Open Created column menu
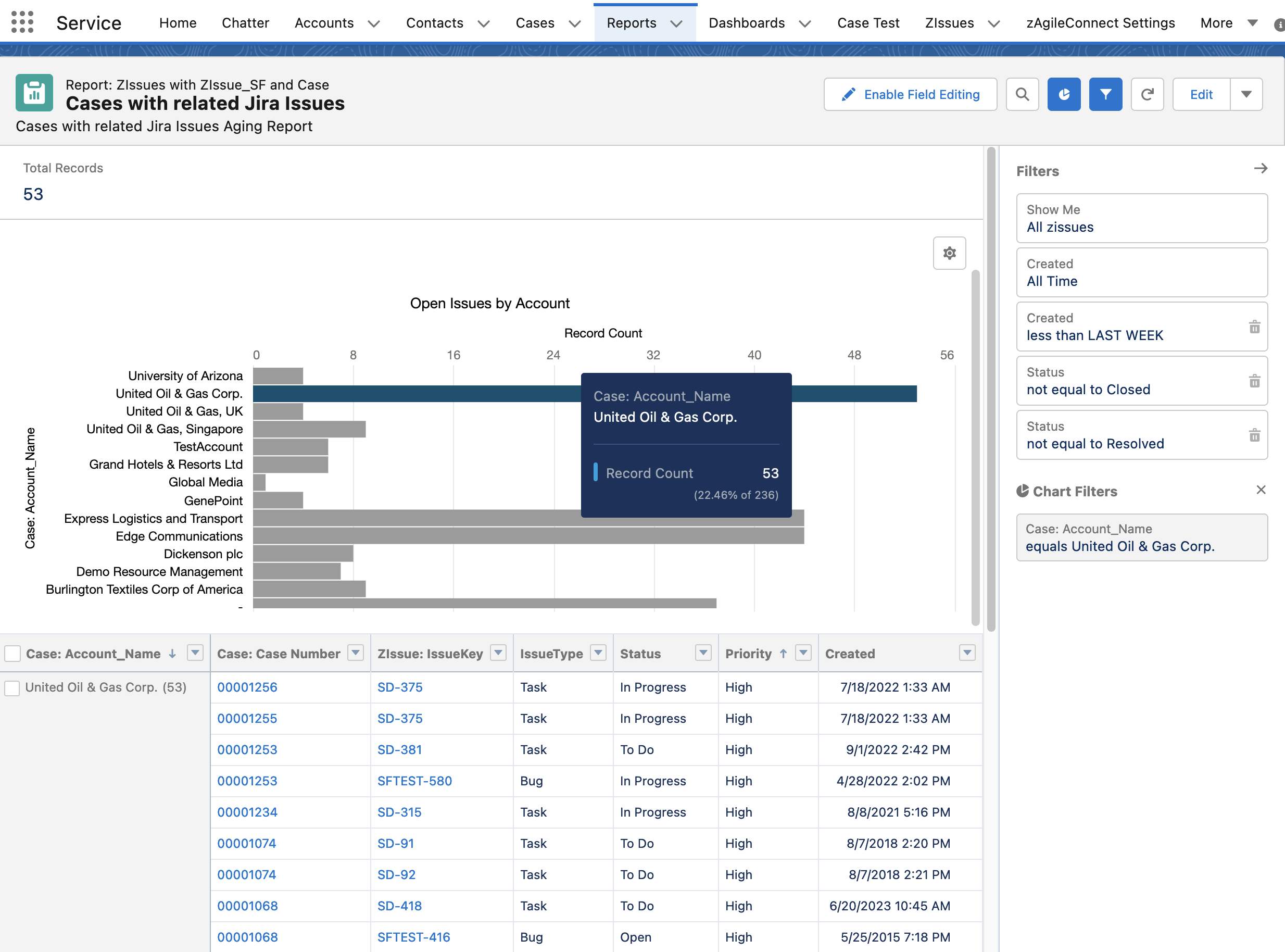Image resolution: width=1285 pixels, height=952 pixels. (967, 653)
